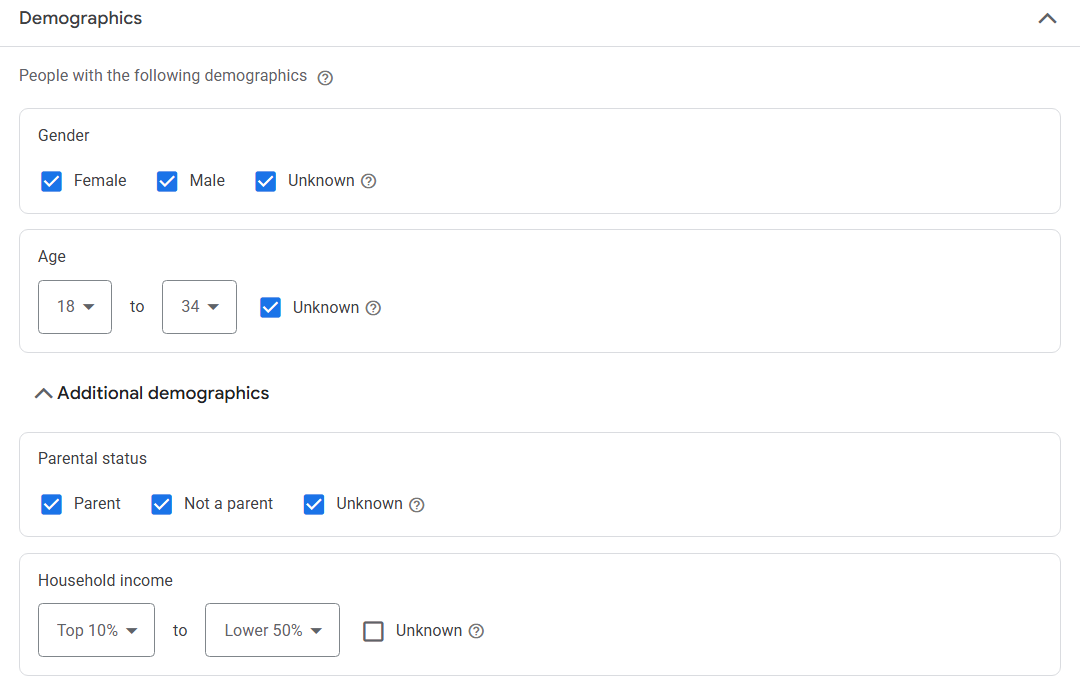Open the upper age limit dropdown showing 34
1080x677 pixels.
[x=198, y=307]
